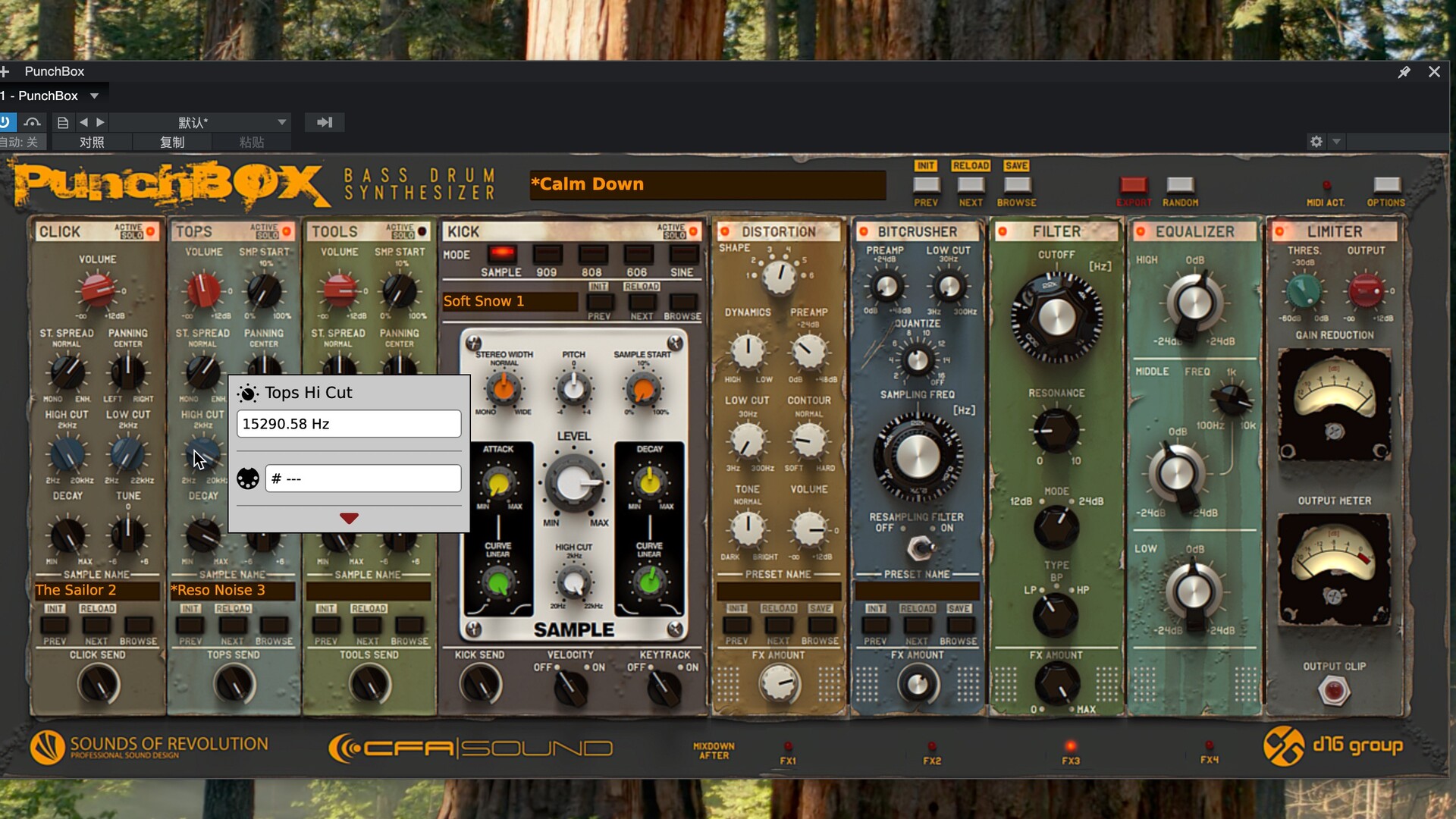1456x819 pixels.
Task: Click the d16 group logo
Action: [x=1332, y=745]
